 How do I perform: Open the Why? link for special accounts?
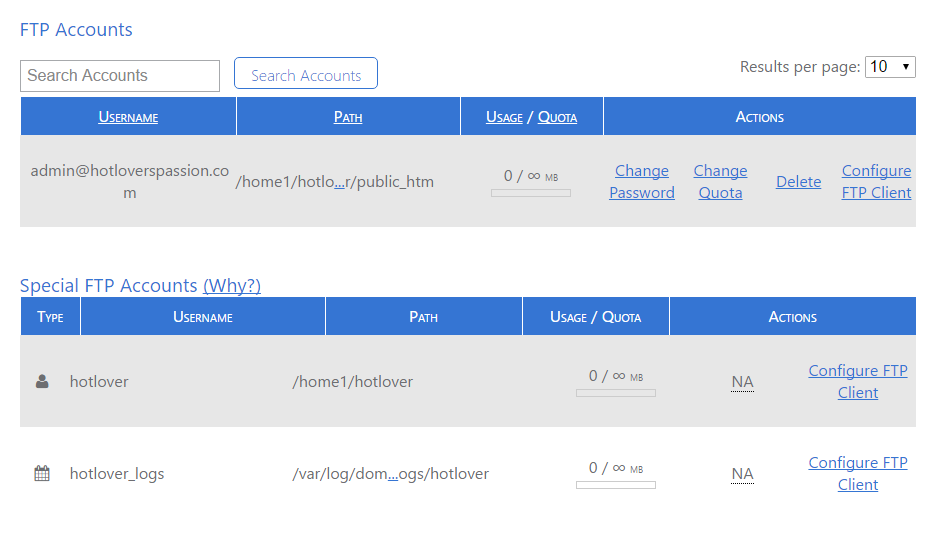point(232,286)
